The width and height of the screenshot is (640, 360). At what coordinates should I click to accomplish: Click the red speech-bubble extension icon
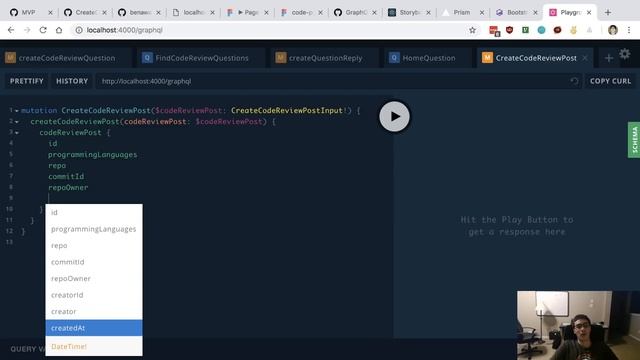557,30
